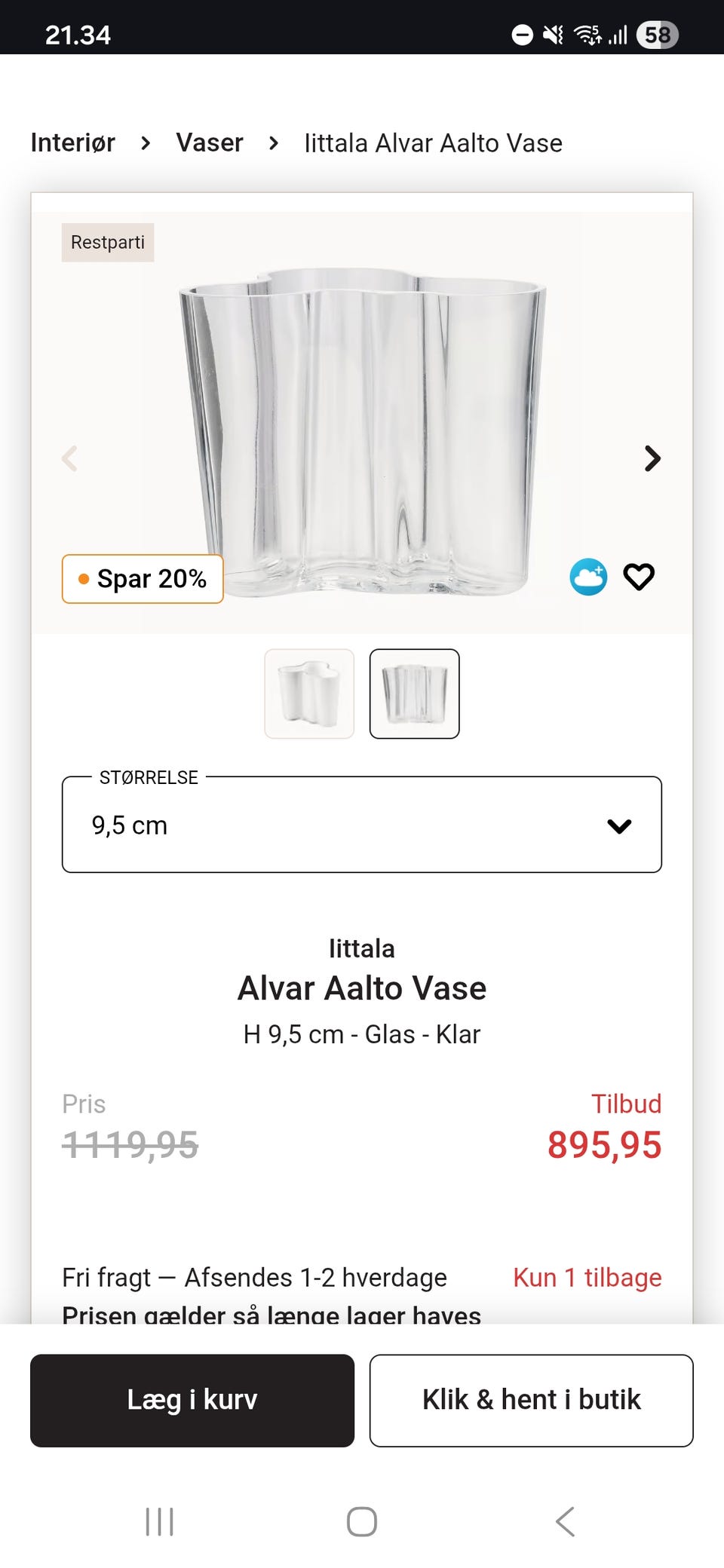
Task: Tap the Spar 20% discount badge
Action: [x=143, y=579]
